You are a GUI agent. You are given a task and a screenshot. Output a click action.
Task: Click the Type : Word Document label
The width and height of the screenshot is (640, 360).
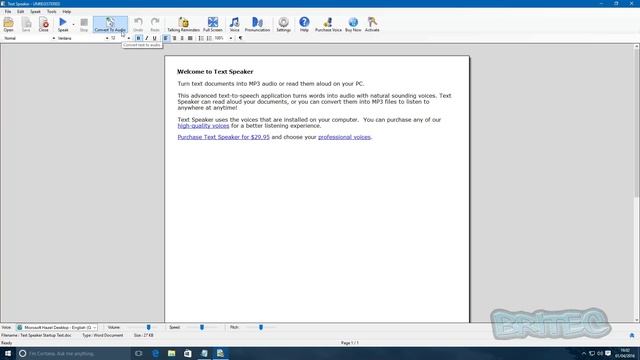(102, 335)
